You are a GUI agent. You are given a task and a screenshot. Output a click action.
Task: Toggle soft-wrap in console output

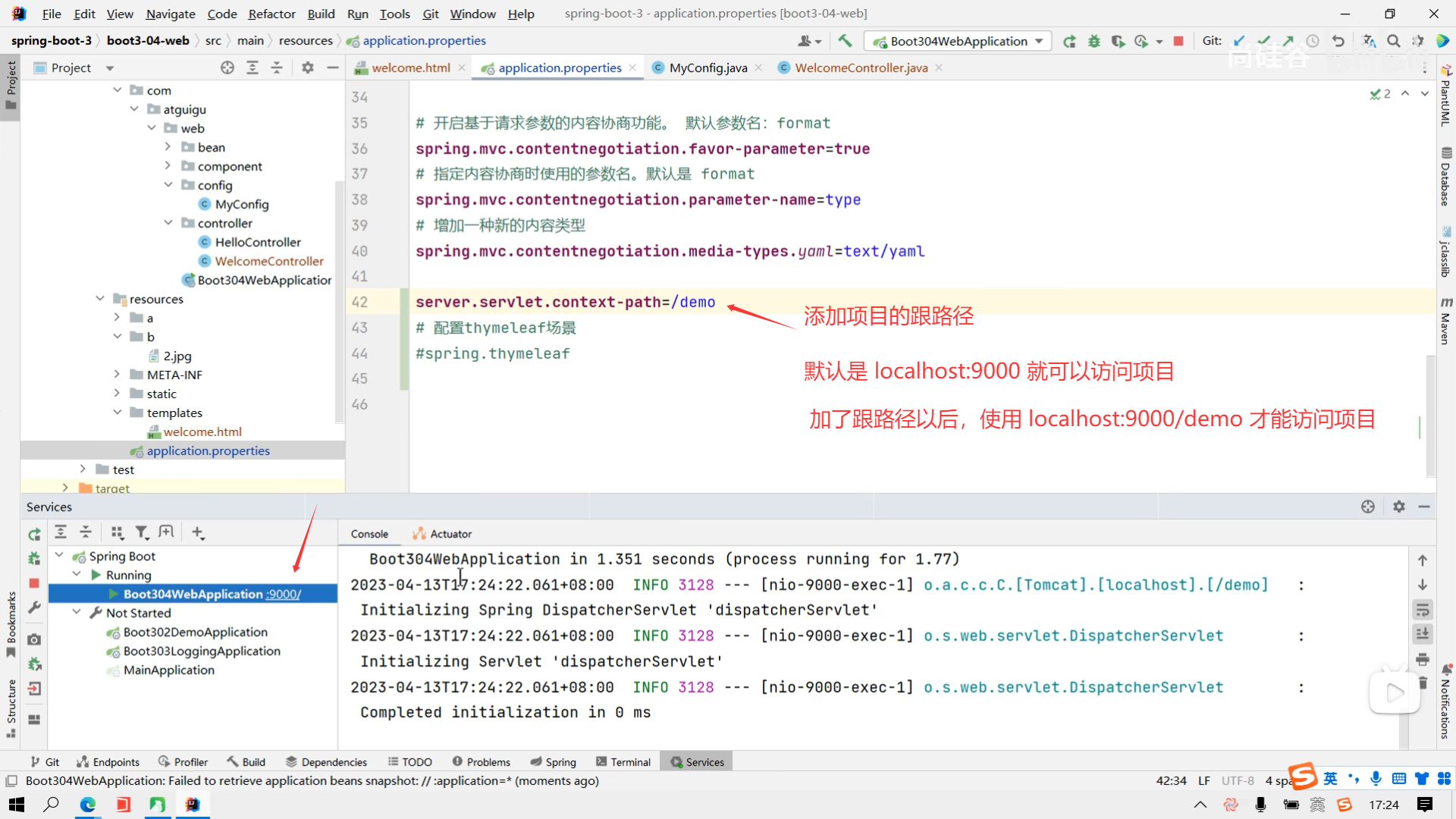[x=1422, y=610]
